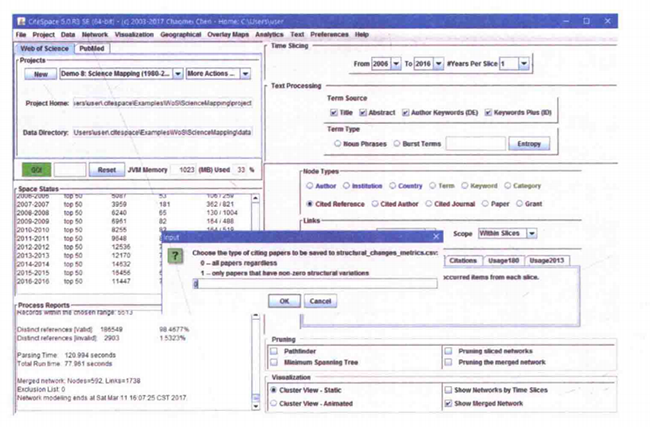650x427 pixels.
Task: Click OK in the Input dialog
Action: pos(284,300)
